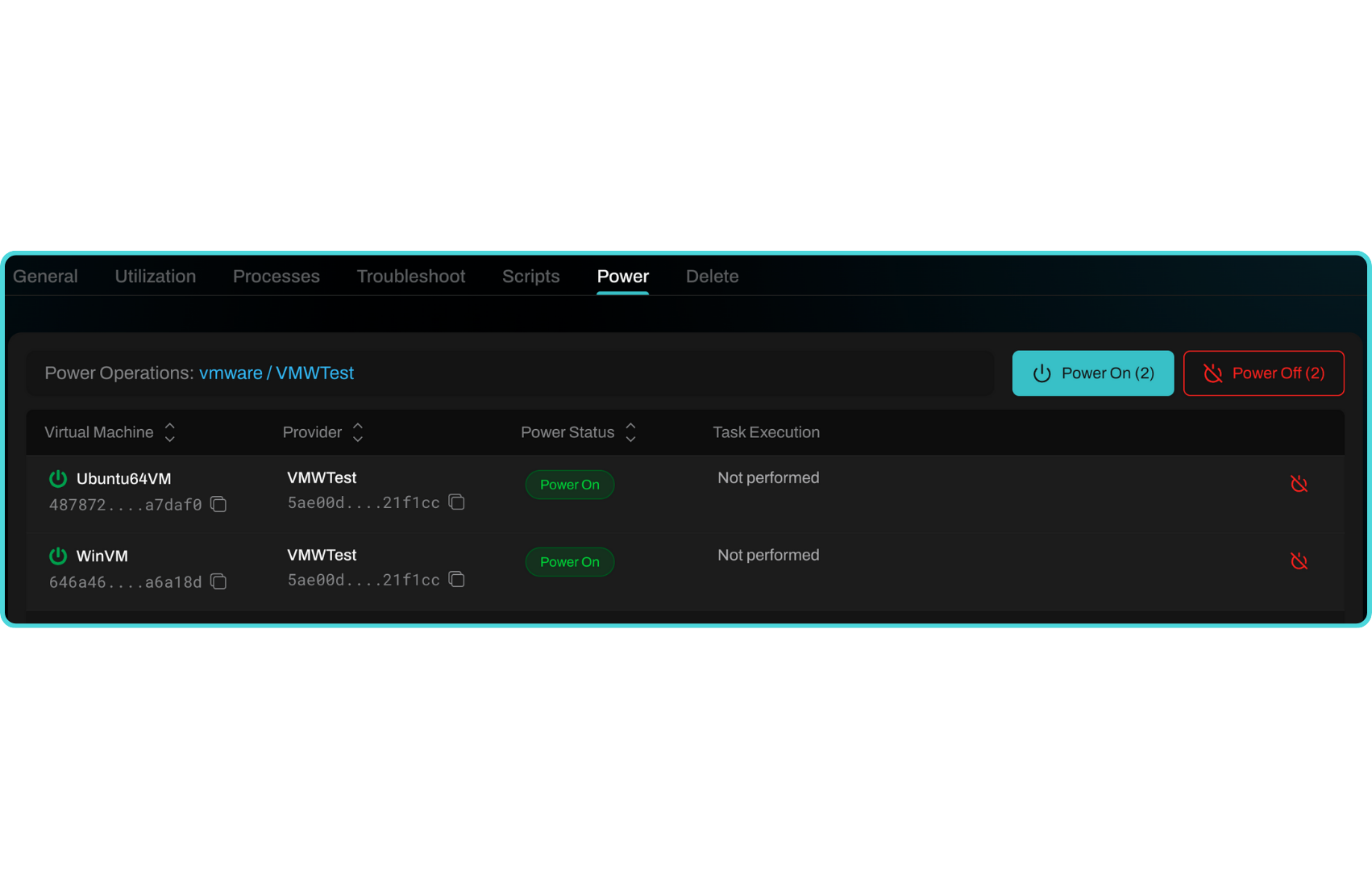The width and height of the screenshot is (1372, 879).
Task: Switch to the General tab
Action: 45,276
